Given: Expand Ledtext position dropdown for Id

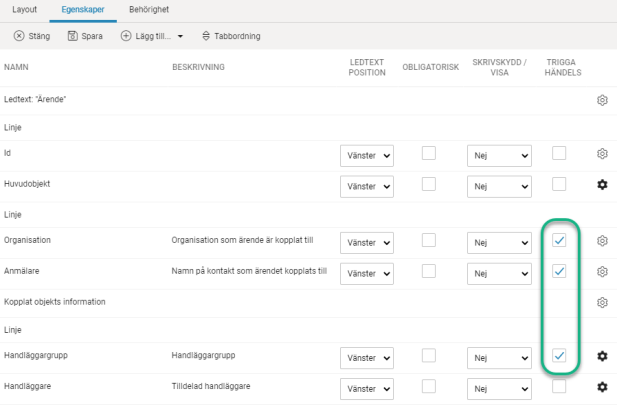Looking at the screenshot, I should pos(367,155).
